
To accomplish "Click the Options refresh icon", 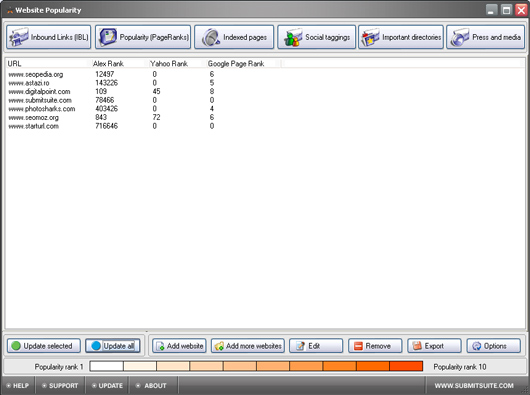I will [x=477, y=346].
